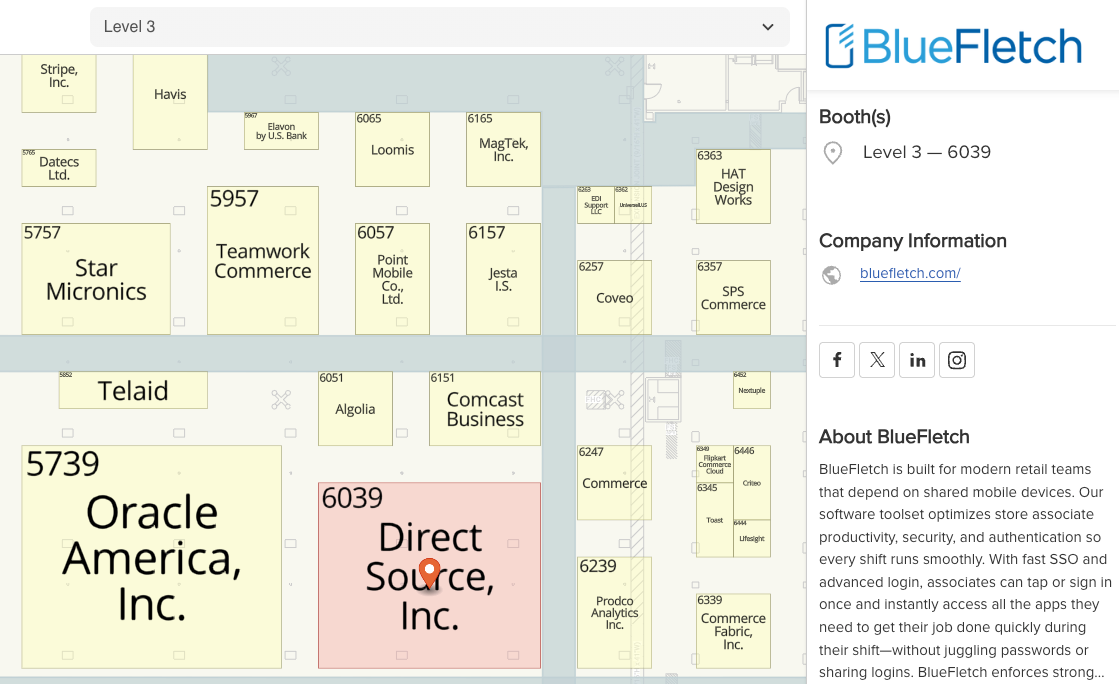1119x684 pixels.
Task: Select the Loomis booth 6065
Action: point(393,149)
